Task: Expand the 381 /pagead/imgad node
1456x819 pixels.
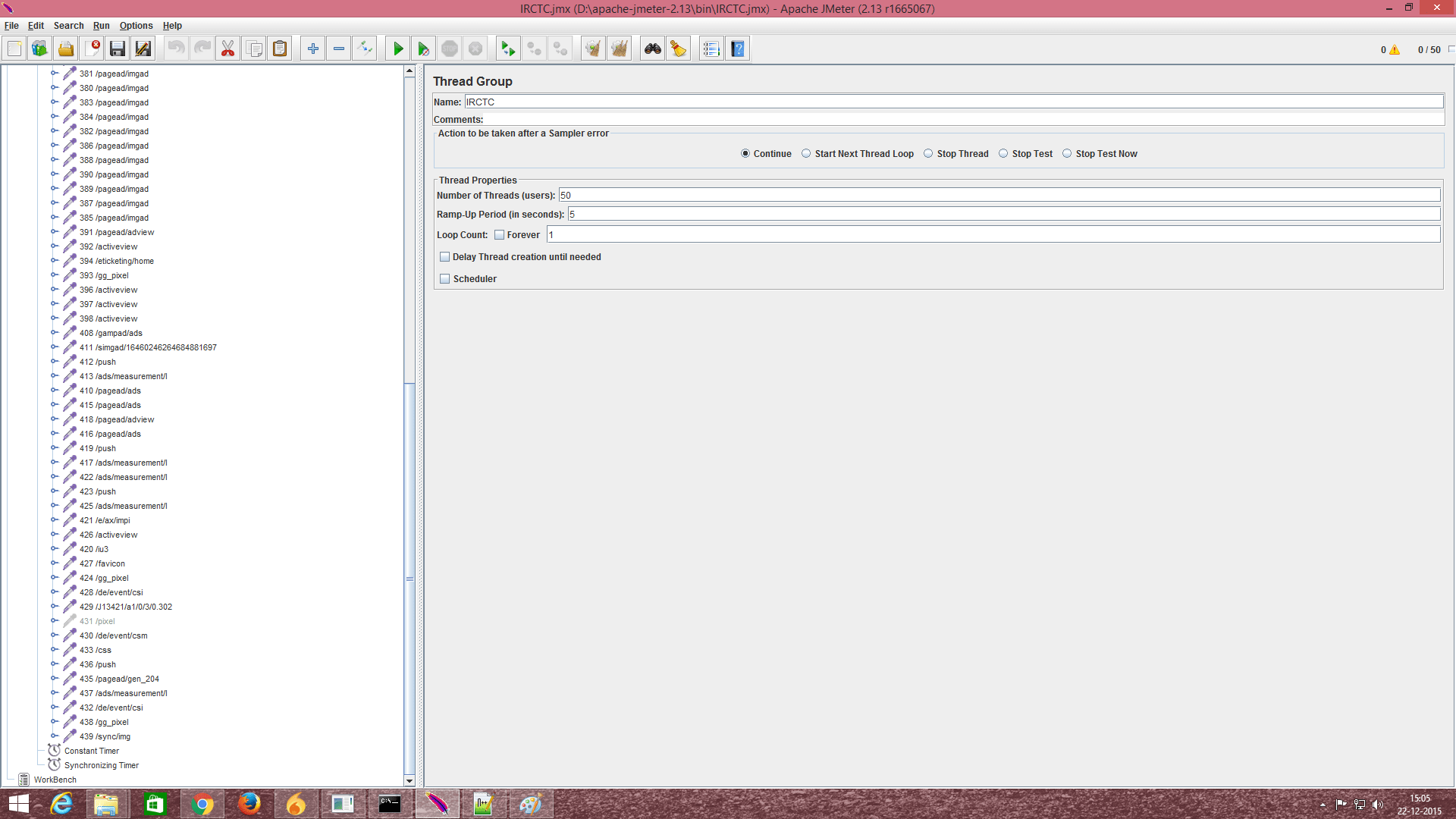Action: [55, 74]
